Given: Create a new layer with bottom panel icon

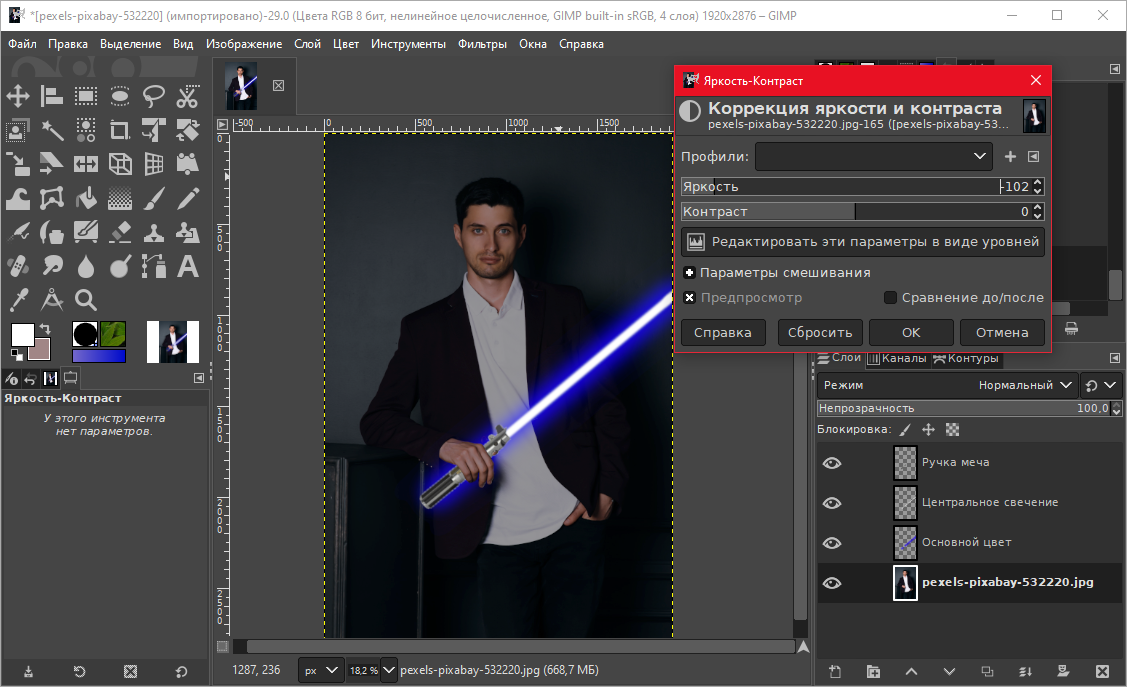Looking at the screenshot, I should (834, 671).
